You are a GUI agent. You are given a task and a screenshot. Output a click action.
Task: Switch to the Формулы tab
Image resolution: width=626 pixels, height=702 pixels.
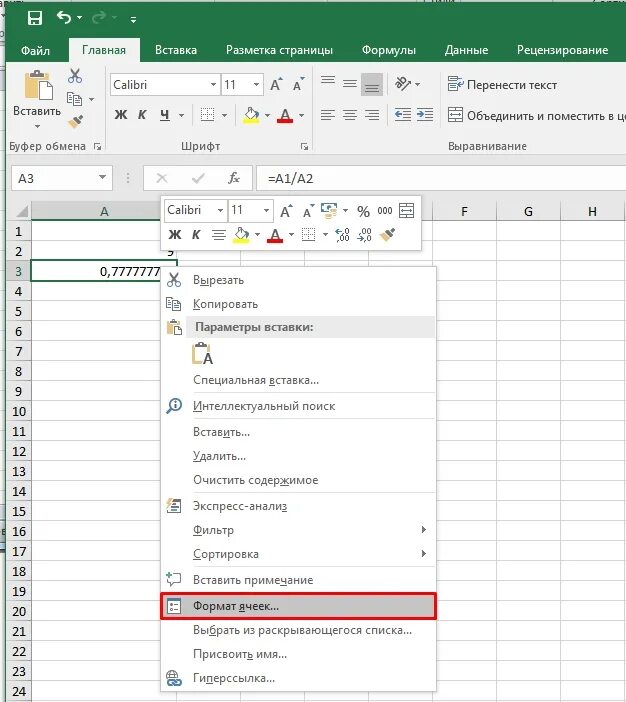click(389, 50)
